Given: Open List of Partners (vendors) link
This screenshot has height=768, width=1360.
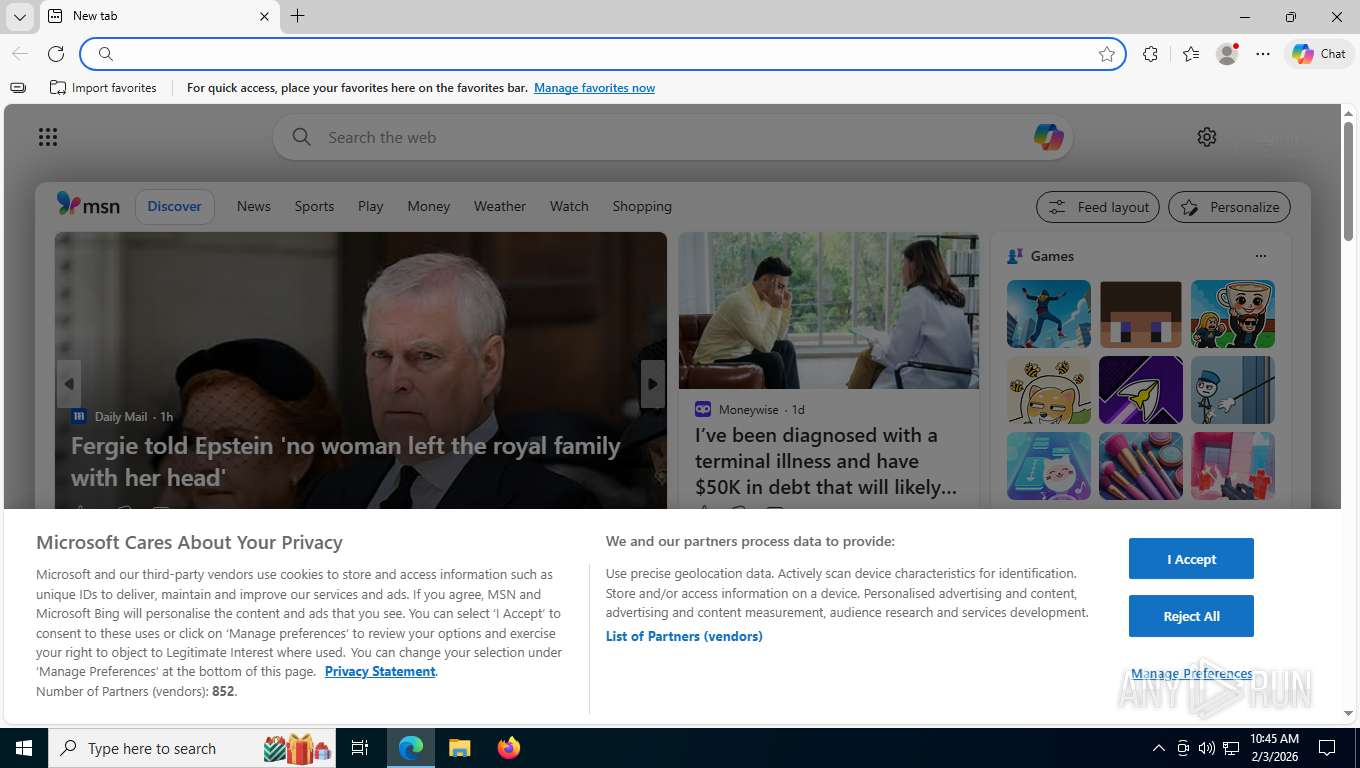Looking at the screenshot, I should coord(684,636).
